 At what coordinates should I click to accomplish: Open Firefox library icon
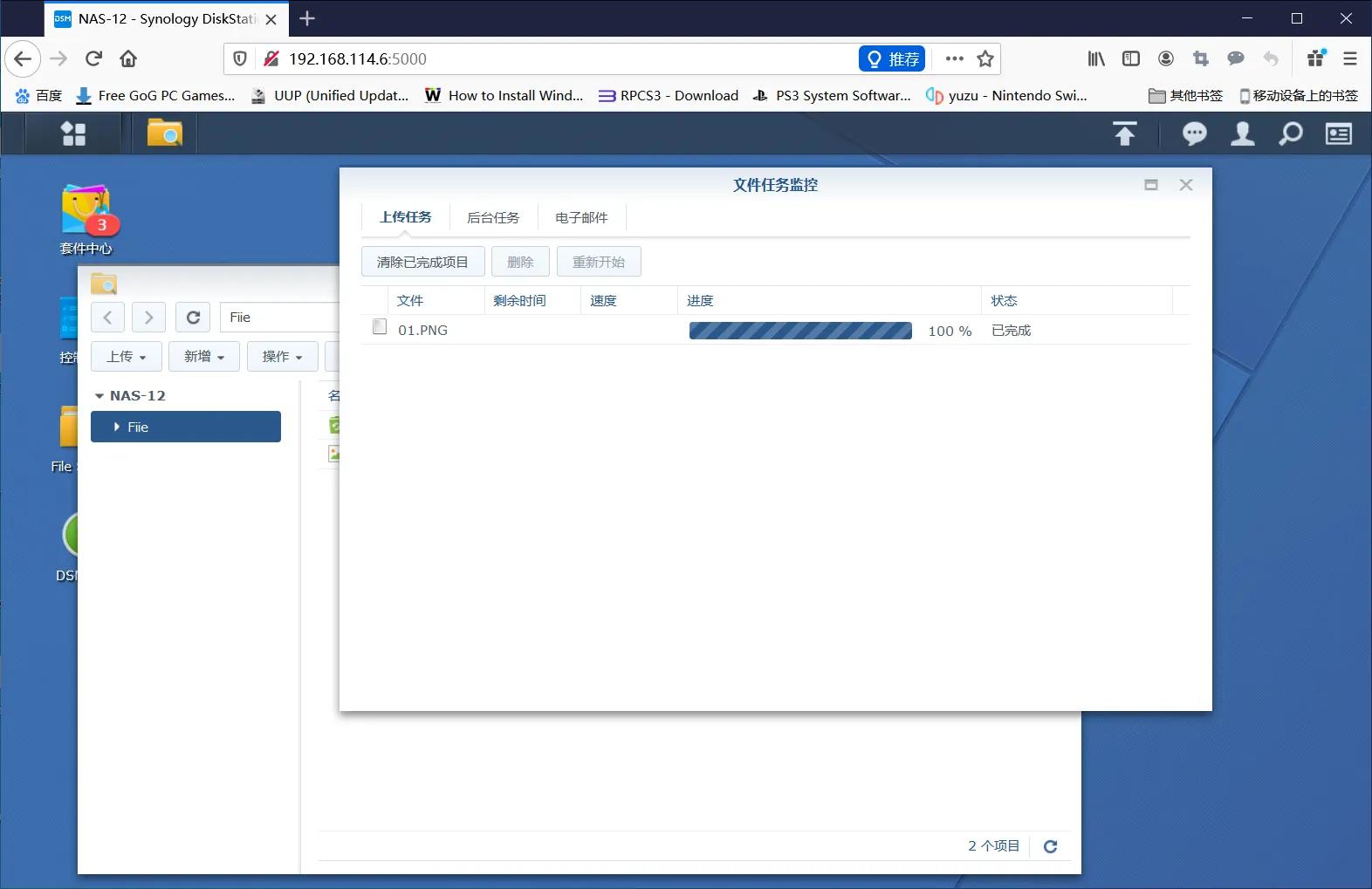tap(1096, 58)
